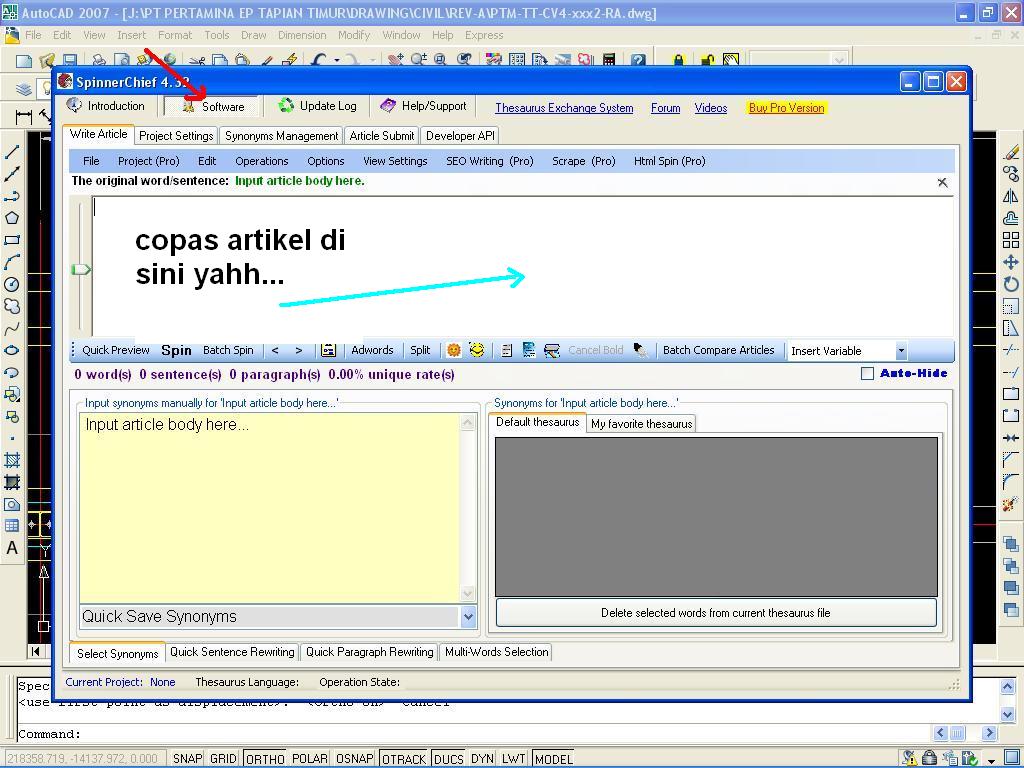Open the Article Submit tab

(381, 136)
